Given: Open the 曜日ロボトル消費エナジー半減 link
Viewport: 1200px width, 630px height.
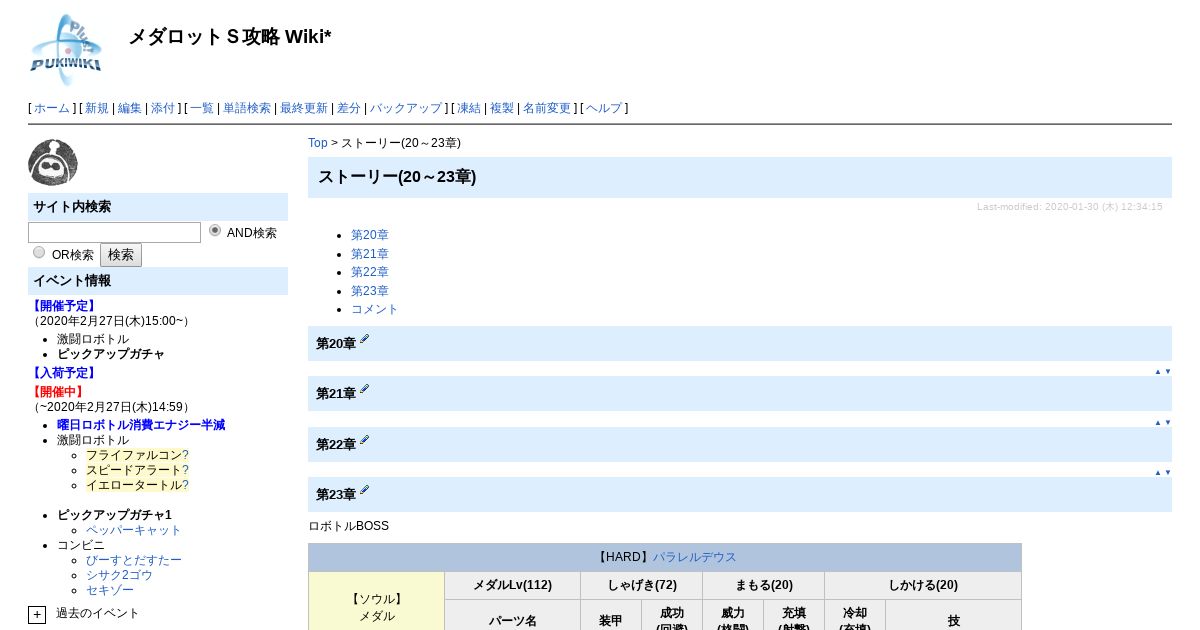Looking at the screenshot, I should coord(141,425).
